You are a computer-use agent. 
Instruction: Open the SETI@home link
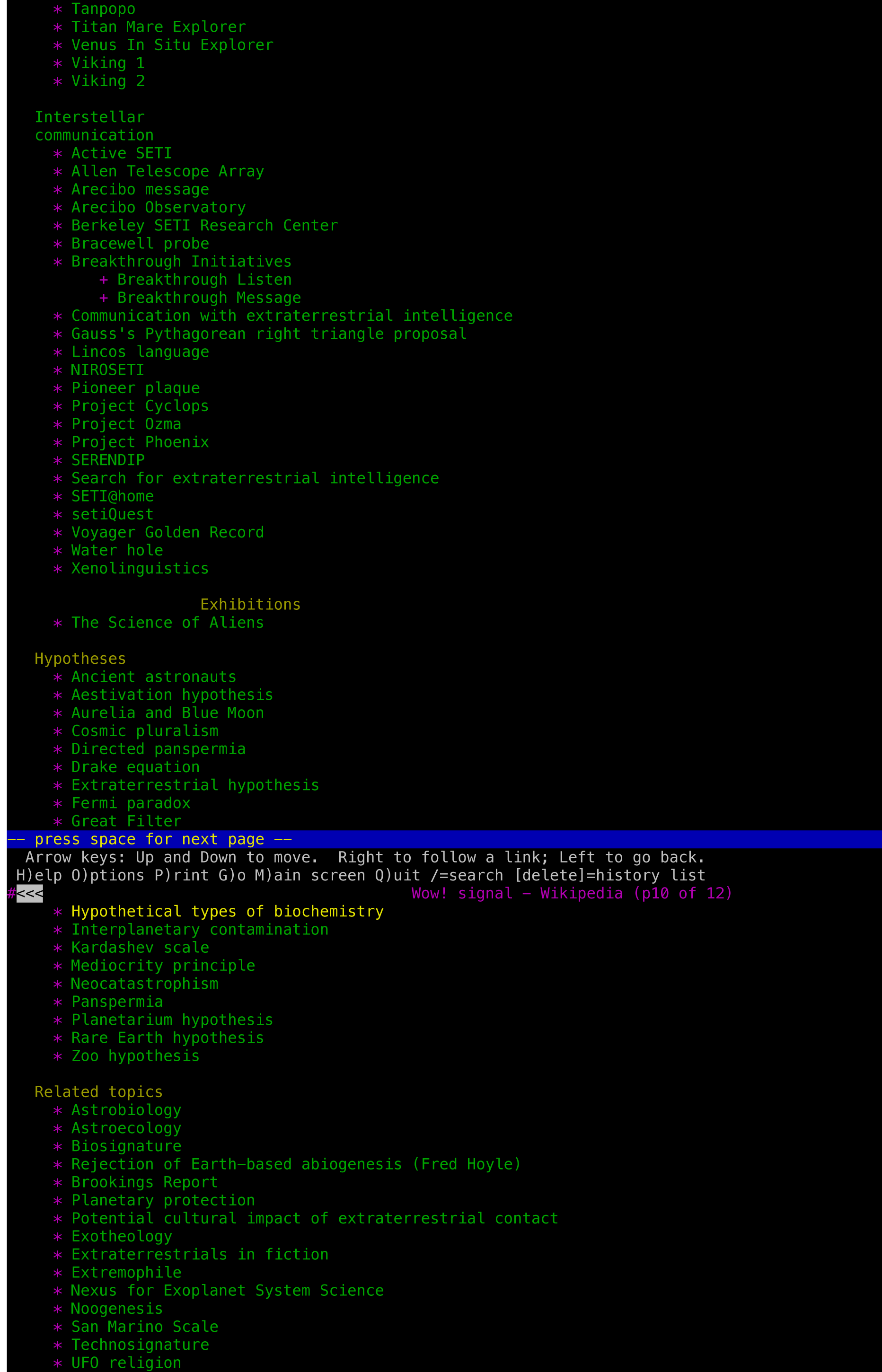[x=112, y=496]
